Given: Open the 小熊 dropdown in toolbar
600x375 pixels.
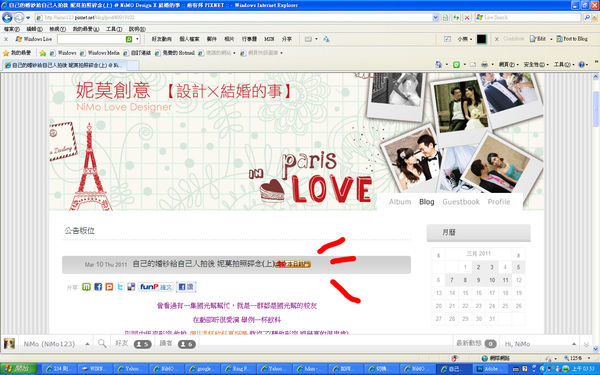Looking at the screenshot, I should coord(465,39).
